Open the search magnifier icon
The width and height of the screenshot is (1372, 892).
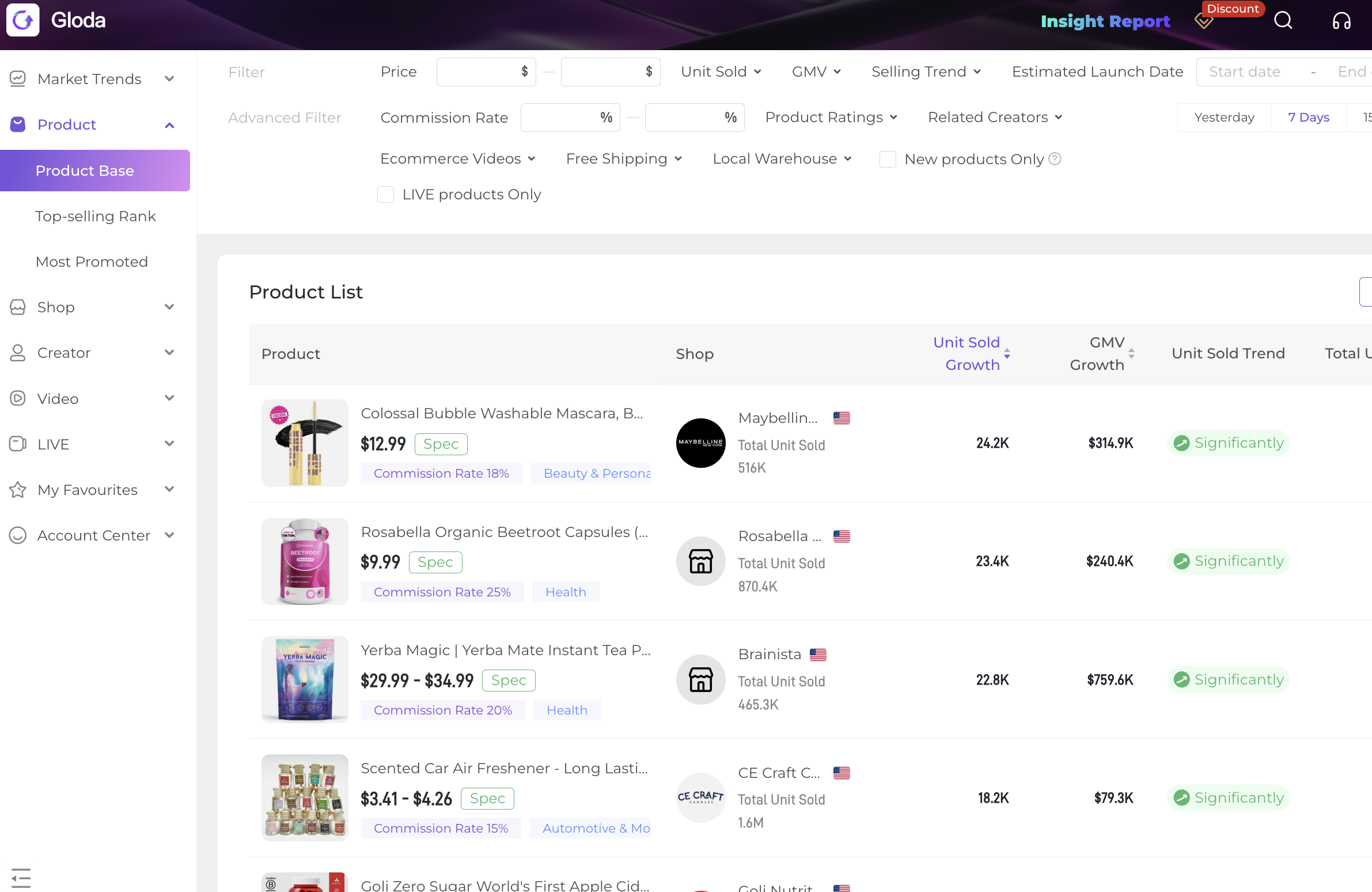(1283, 21)
